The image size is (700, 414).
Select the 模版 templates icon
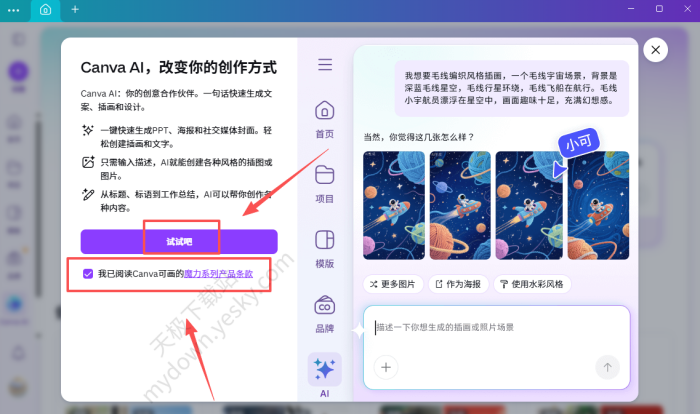(325, 240)
